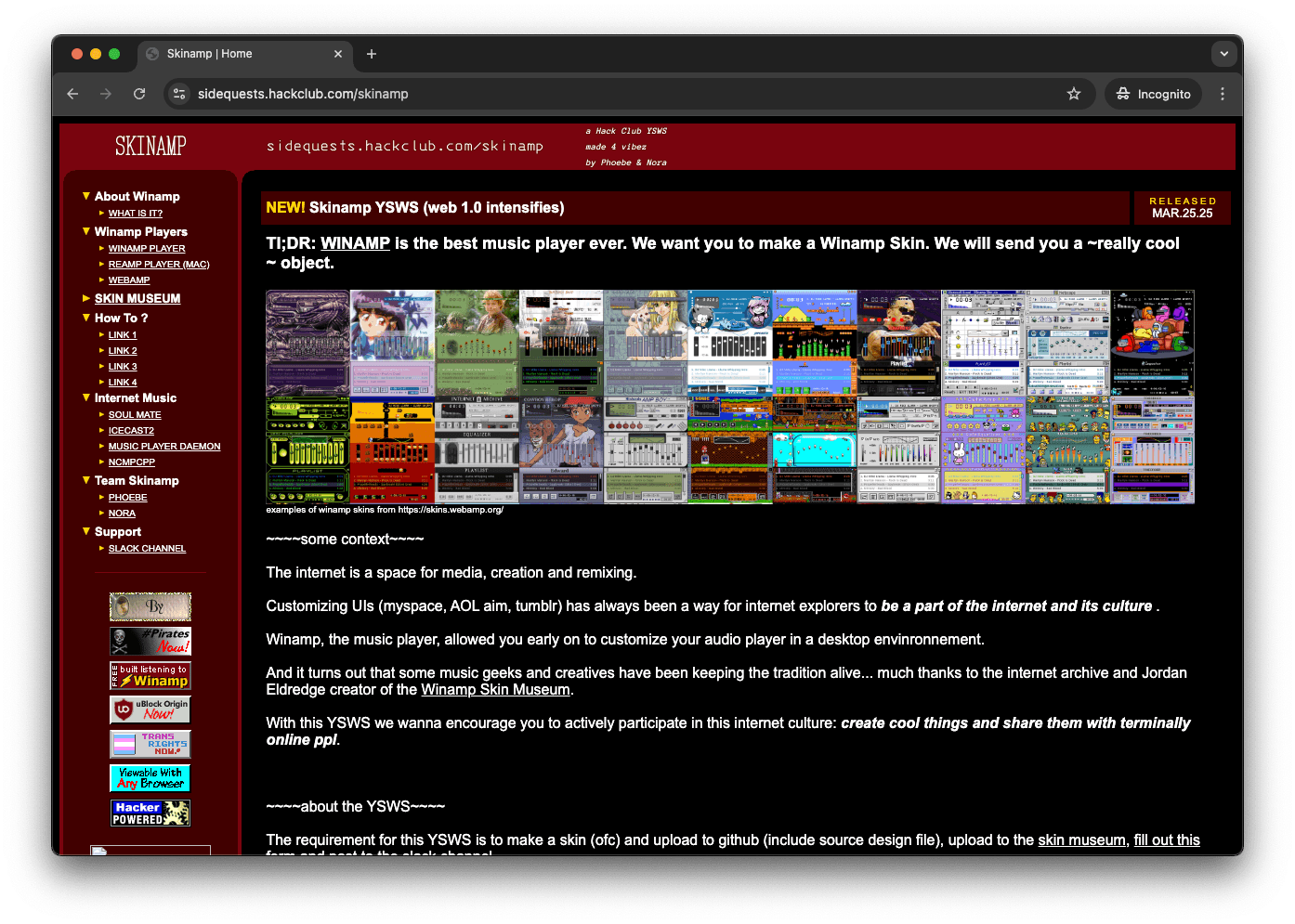Follow the Winamp Skin Museum link in paragraph
The width and height of the screenshot is (1295, 924).
495,690
